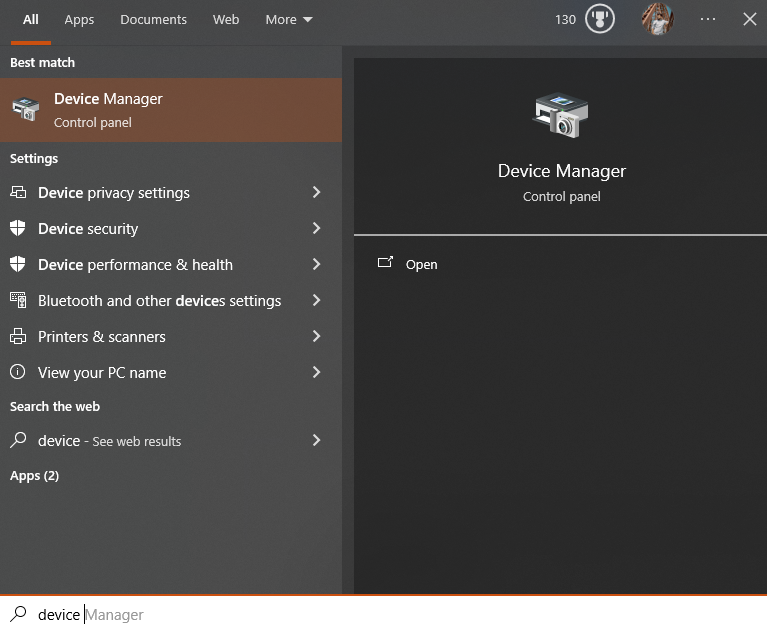Click the Control panel subtitle in preview
The width and height of the screenshot is (767, 632).
pyautogui.click(x=562, y=197)
